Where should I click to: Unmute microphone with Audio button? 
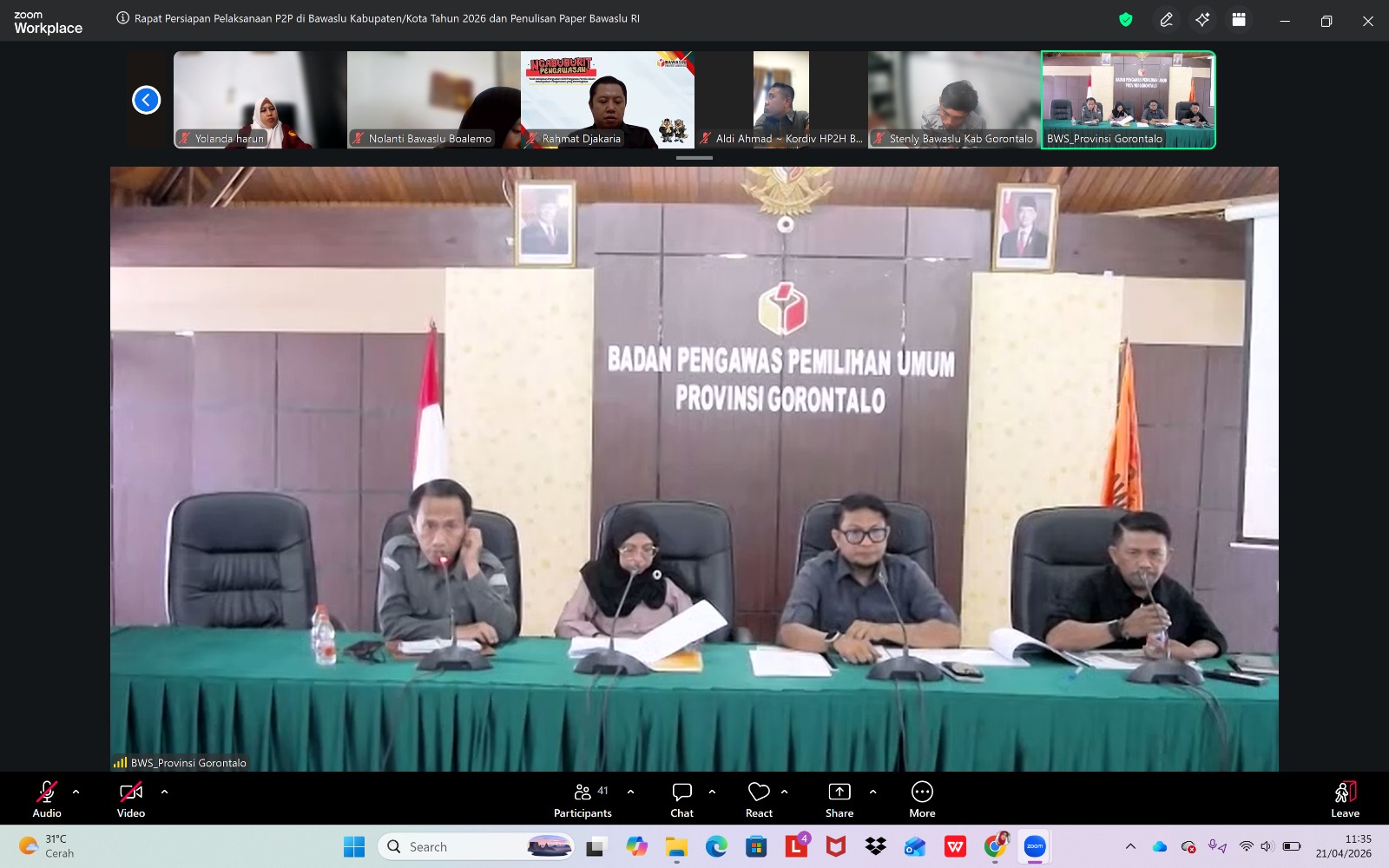(47, 799)
